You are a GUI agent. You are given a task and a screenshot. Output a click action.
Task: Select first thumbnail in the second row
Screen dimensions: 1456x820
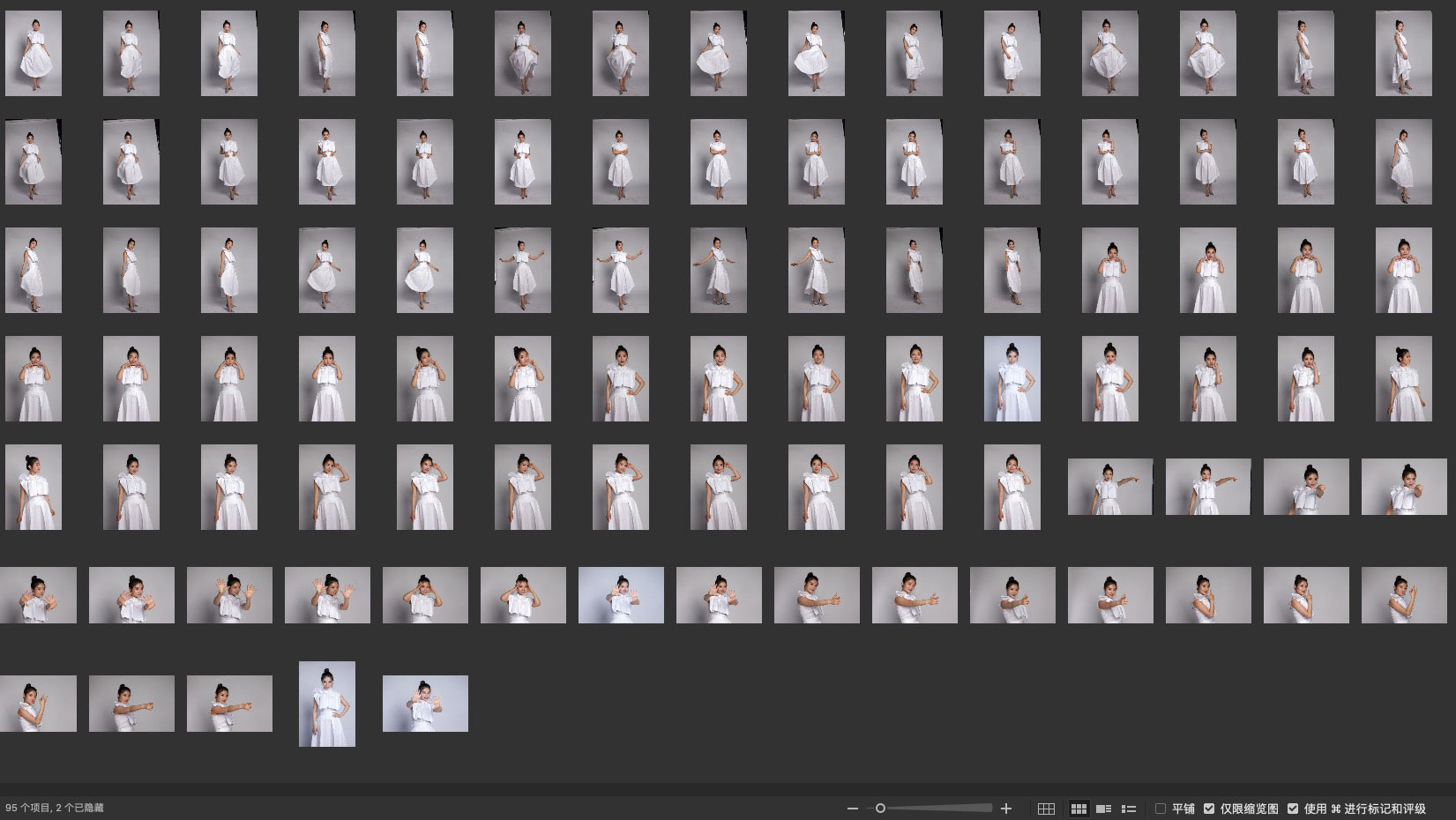pos(34,162)
